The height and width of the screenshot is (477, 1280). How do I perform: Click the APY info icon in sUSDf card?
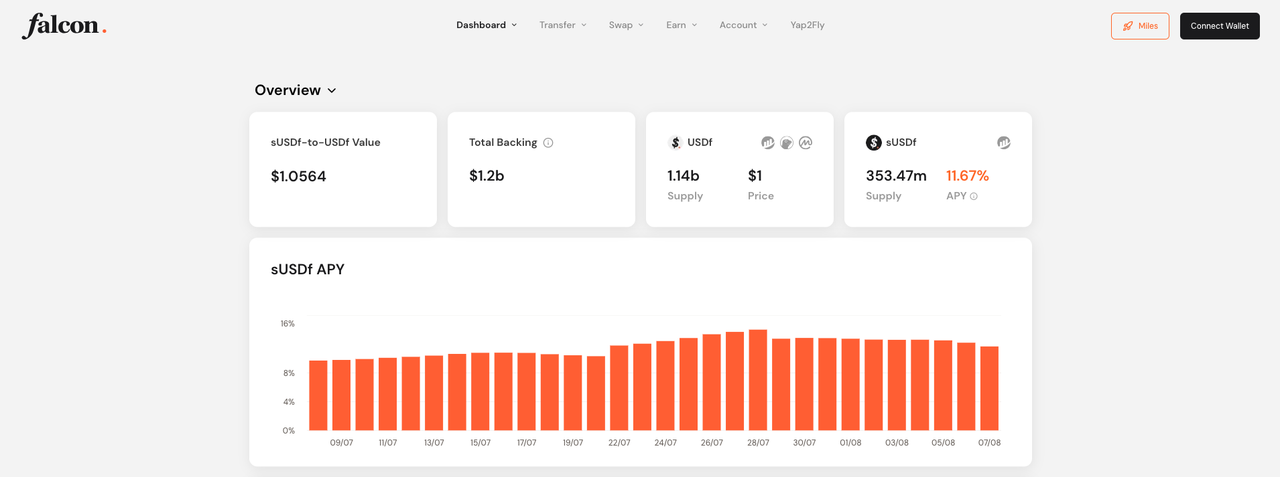coord(974,196)
